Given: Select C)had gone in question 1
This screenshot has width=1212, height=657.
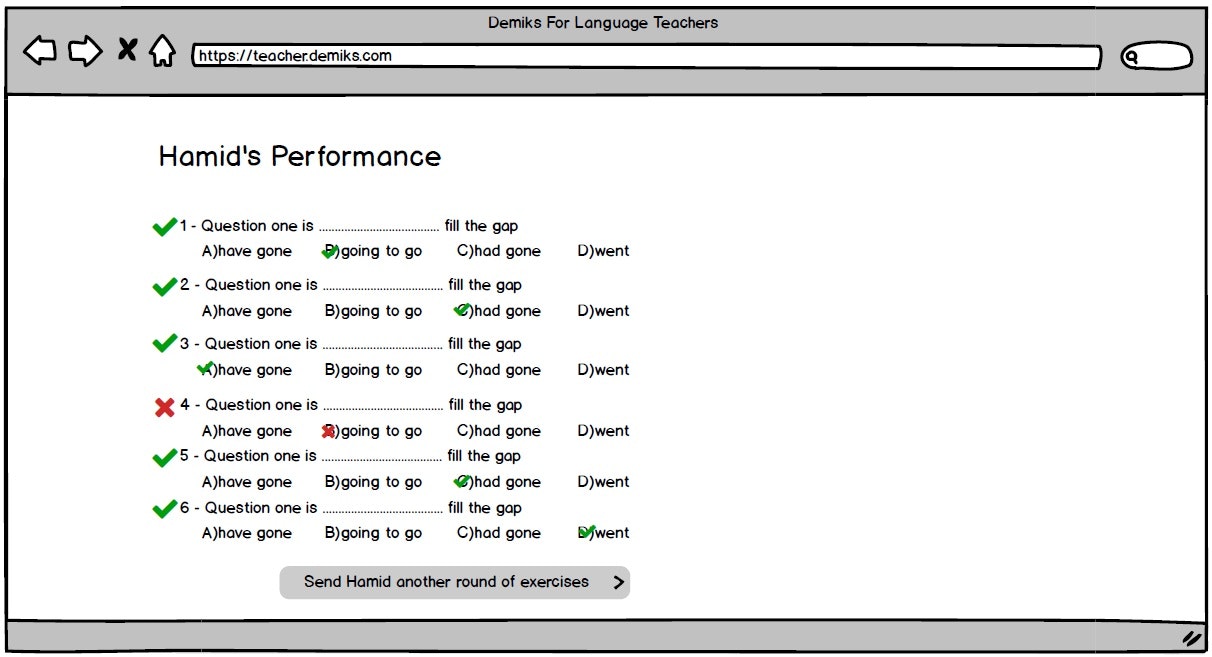Looking at the screenshot, I should click(499, 251).
